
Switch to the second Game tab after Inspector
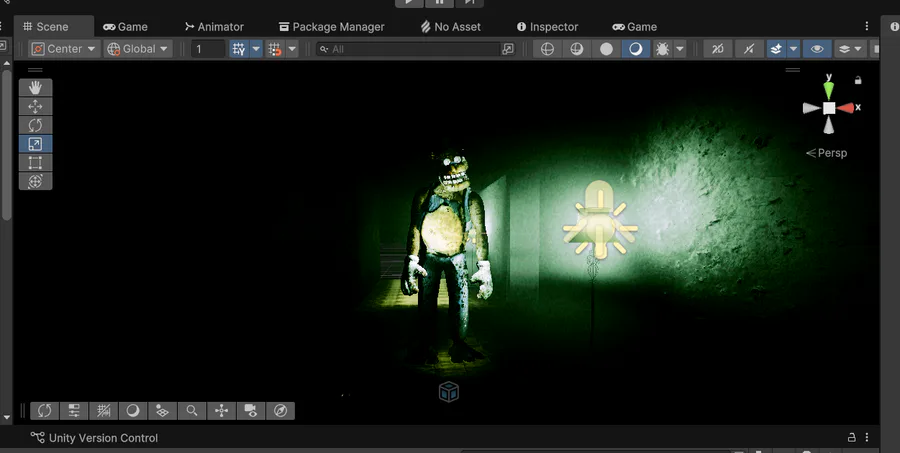pos(634,26)
